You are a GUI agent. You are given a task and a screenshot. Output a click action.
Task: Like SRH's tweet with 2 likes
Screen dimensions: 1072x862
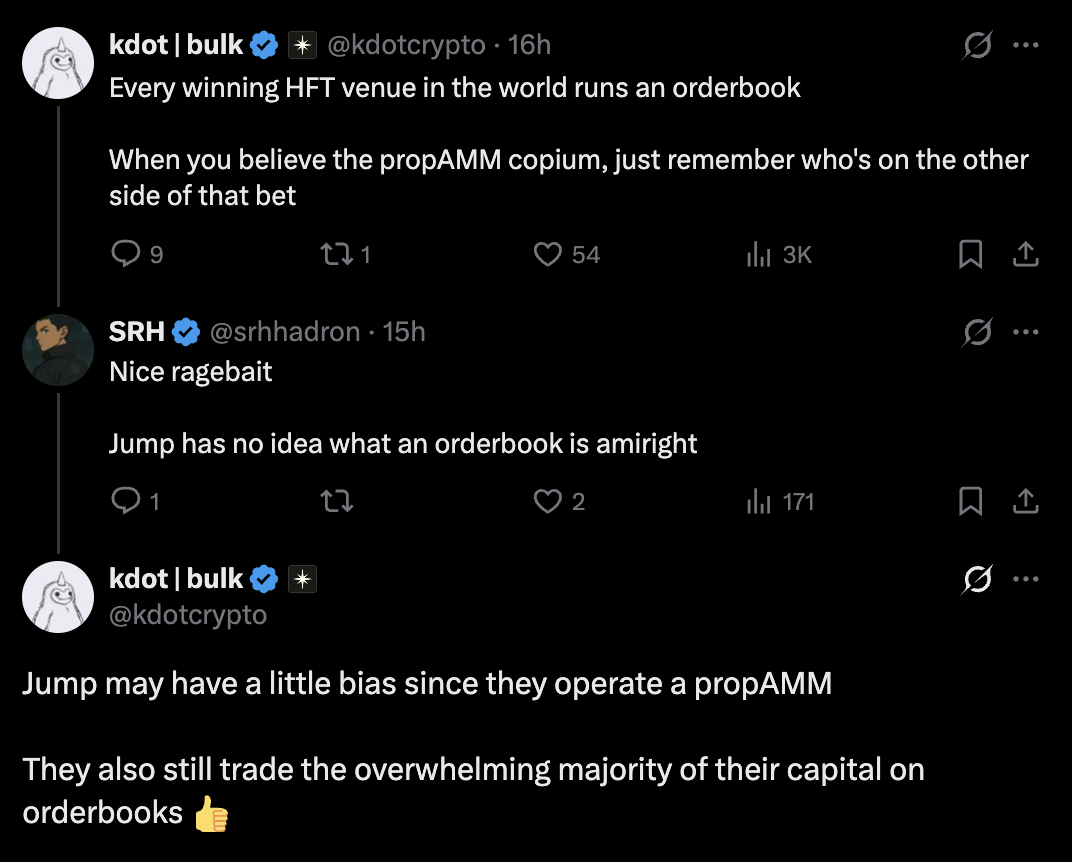[x=548, y=501]
